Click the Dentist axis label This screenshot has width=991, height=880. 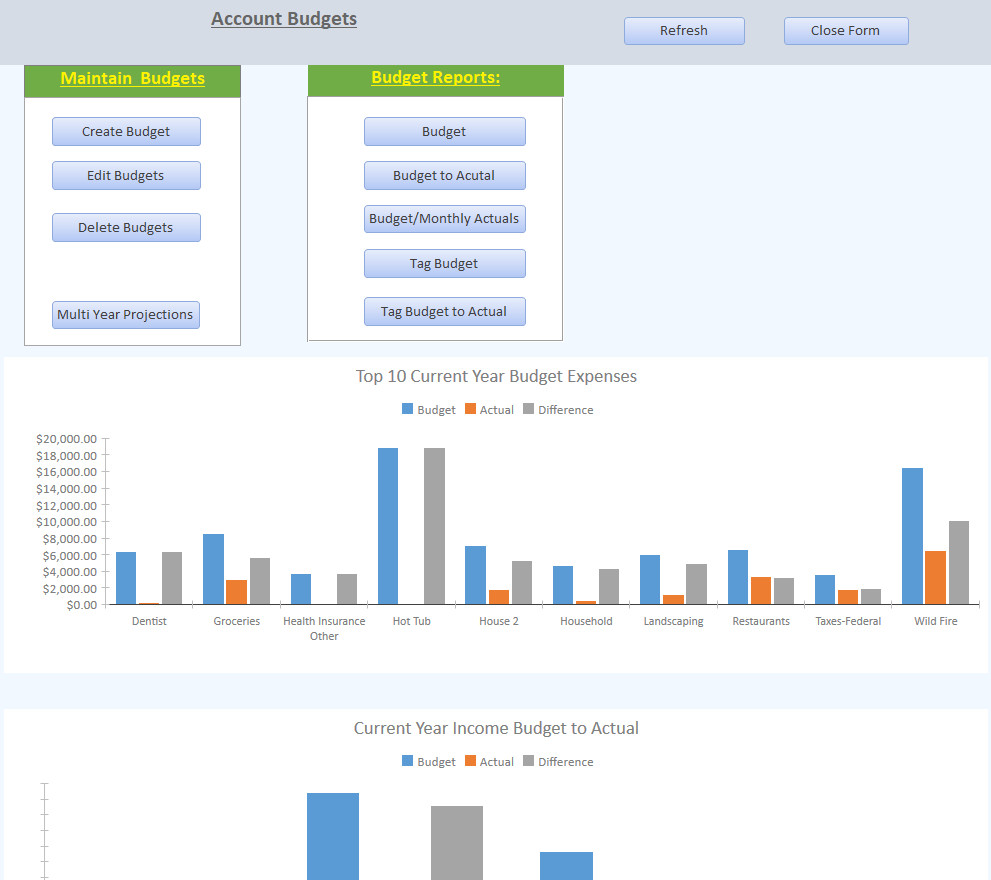coord(149,621)
